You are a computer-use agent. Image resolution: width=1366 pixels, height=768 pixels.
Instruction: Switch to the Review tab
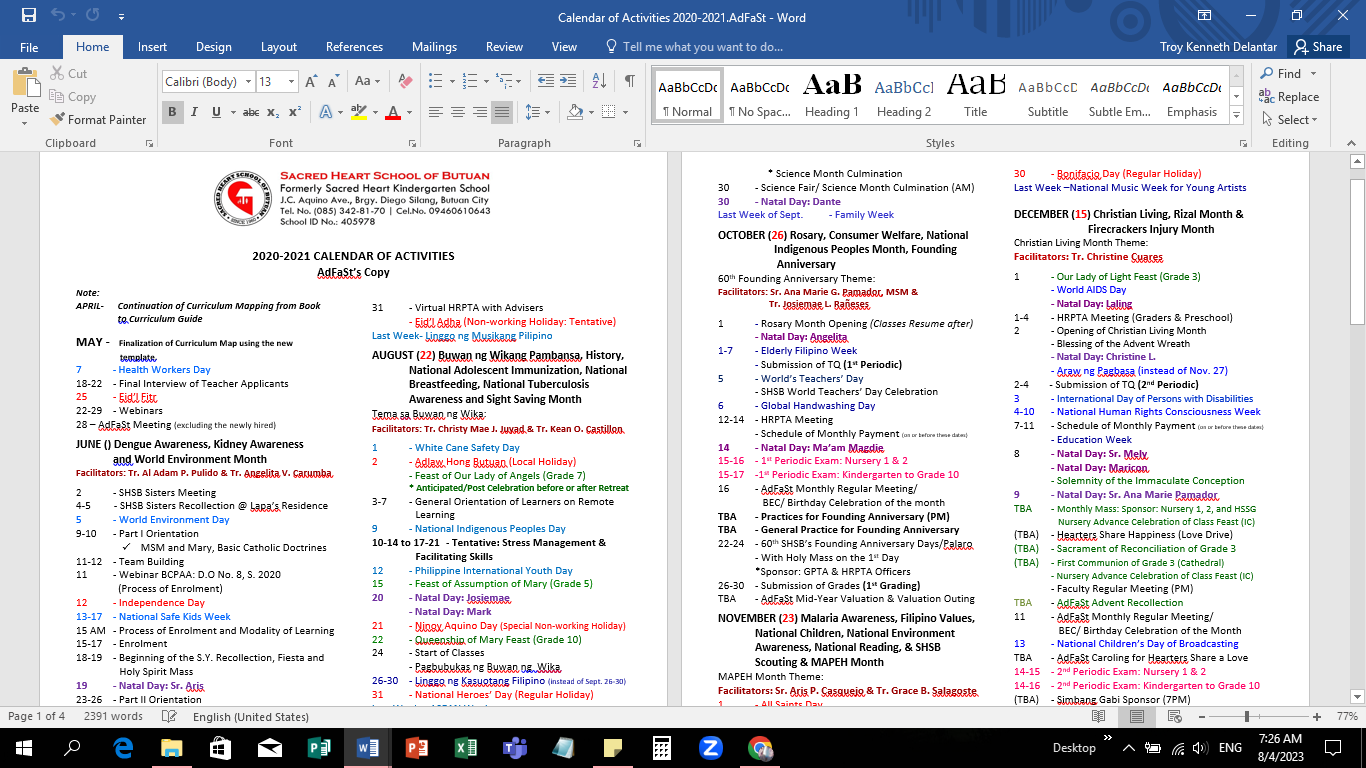504,47
